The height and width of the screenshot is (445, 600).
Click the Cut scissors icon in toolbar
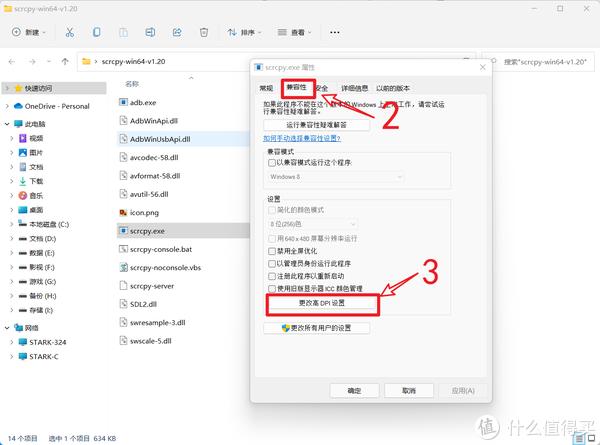point(70,33)
